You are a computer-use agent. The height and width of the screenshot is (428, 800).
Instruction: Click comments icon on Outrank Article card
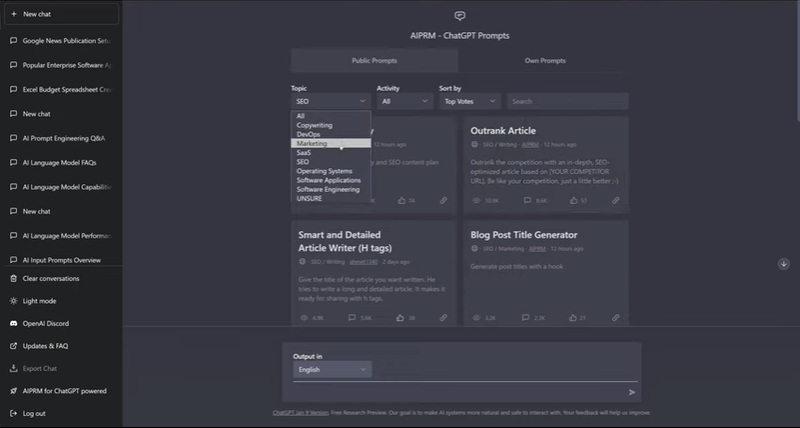(527, 200)
